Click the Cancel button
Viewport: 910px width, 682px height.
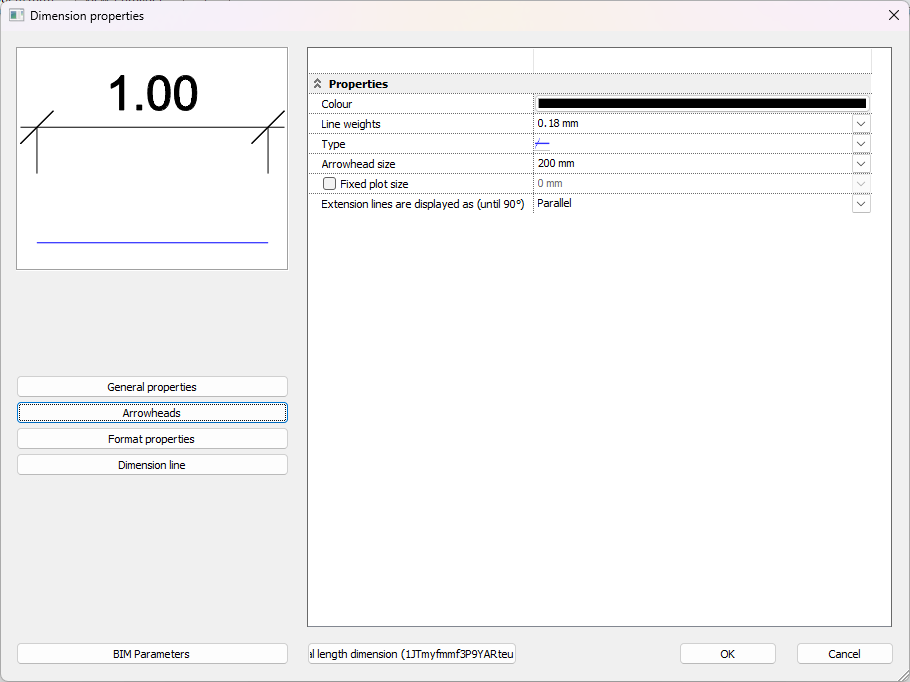844,654
